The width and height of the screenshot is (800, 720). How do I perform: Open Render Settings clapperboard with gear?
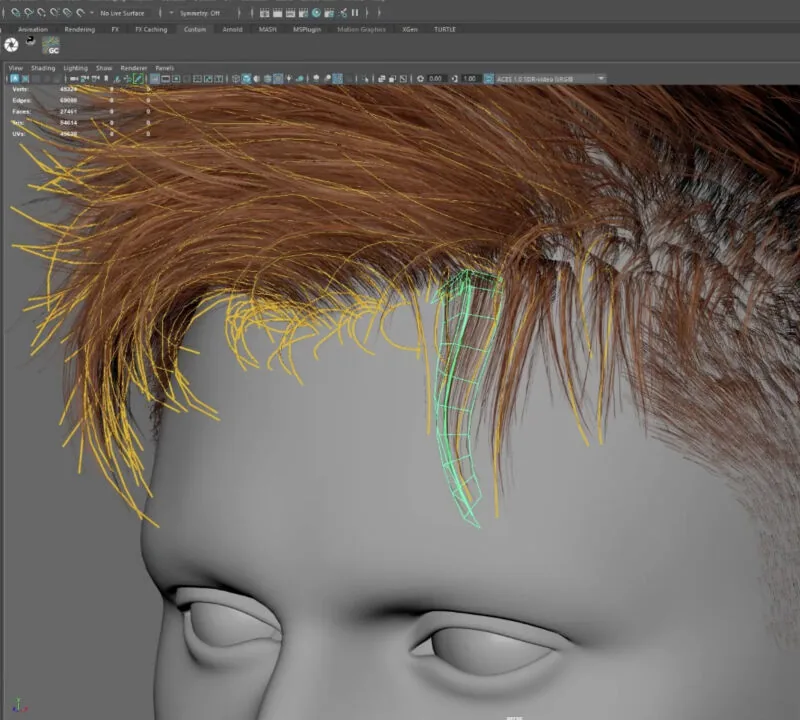[303, 13]
